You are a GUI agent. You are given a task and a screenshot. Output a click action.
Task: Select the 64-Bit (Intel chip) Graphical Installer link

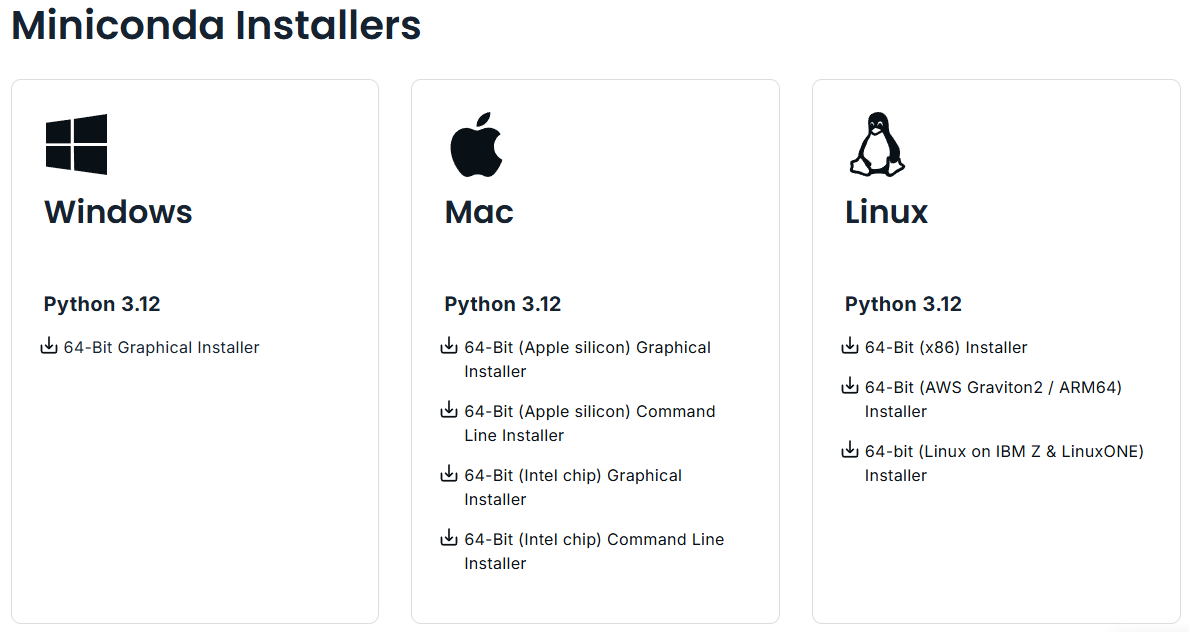[x=573, y=476]
